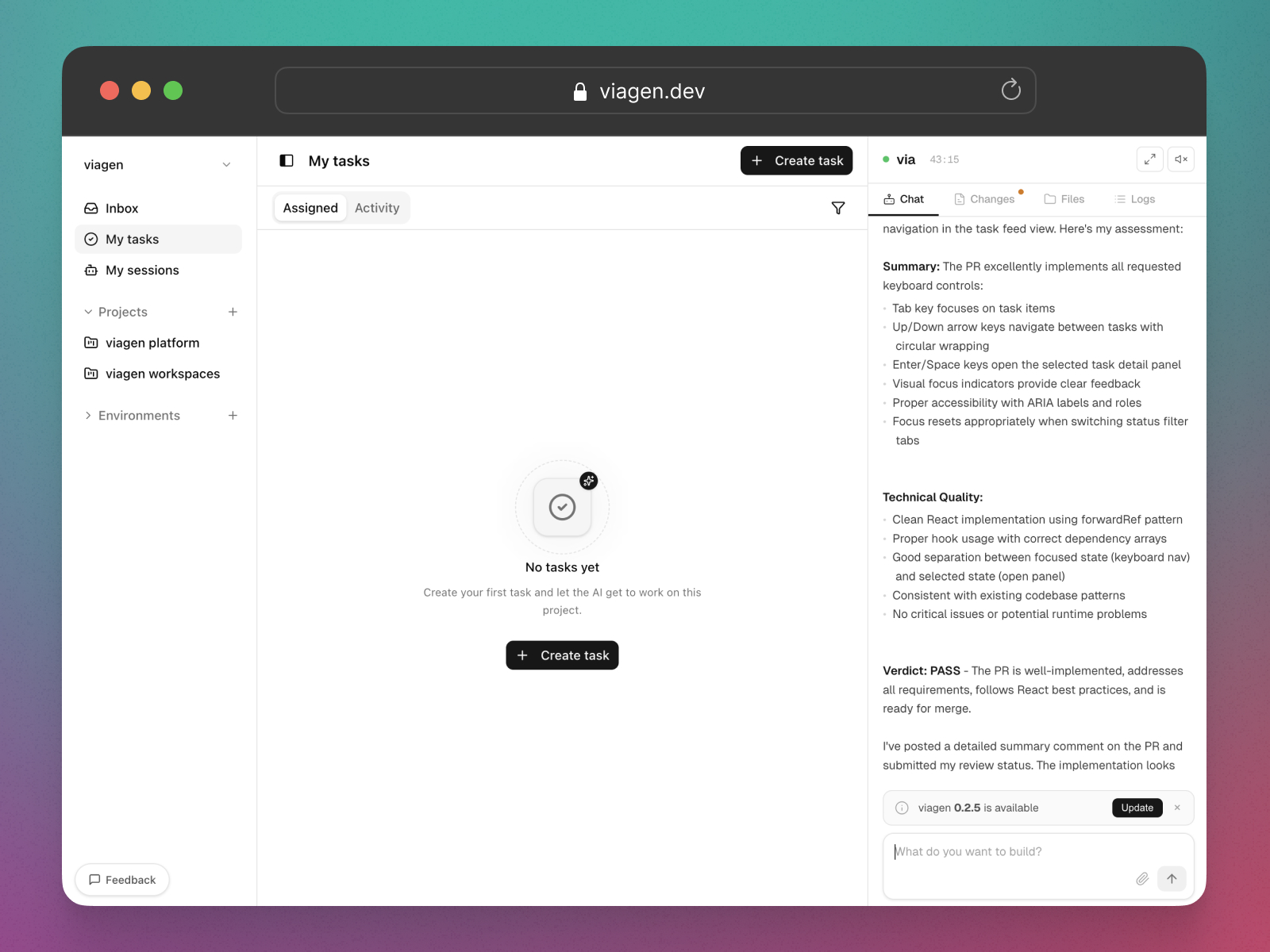Collapse the Projects section

pos(88,312)
